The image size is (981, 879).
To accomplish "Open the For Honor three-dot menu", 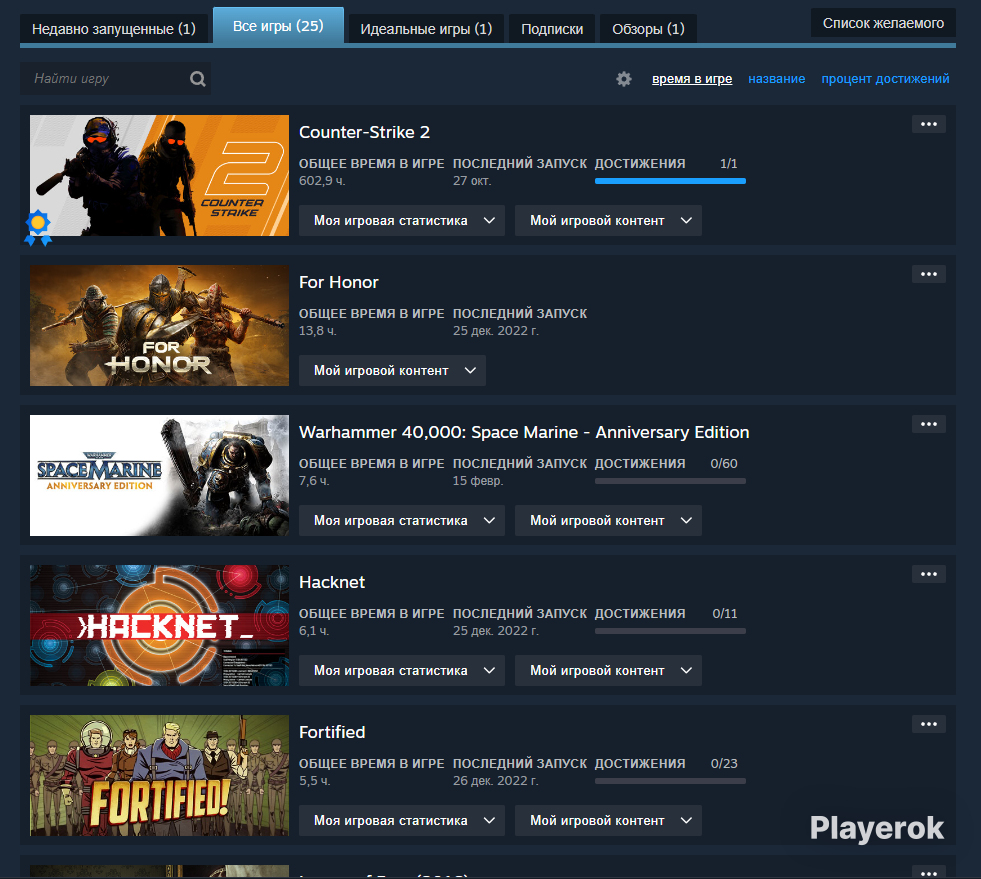I will click(x=928, y=274).
